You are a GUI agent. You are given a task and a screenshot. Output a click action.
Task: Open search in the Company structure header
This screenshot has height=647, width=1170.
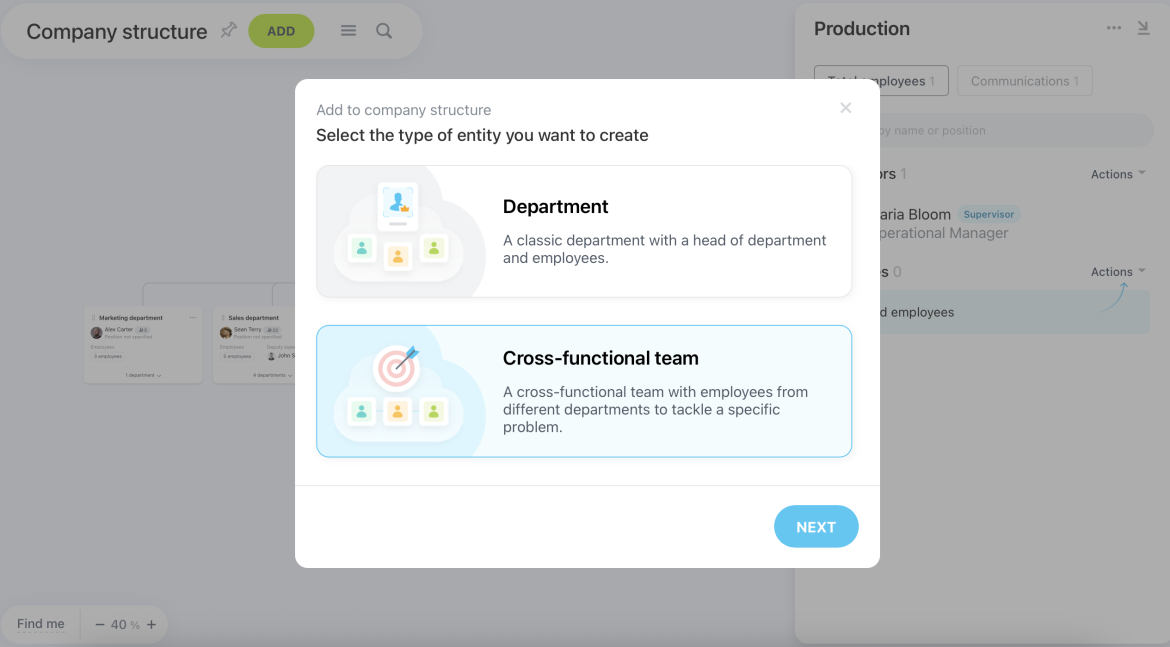[384, 31]
